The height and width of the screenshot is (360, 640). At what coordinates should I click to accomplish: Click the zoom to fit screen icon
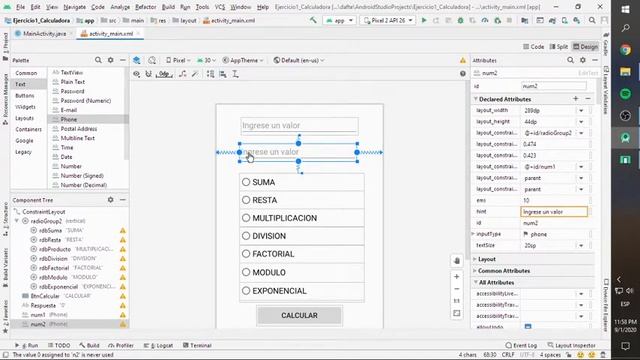pos(457,313)
